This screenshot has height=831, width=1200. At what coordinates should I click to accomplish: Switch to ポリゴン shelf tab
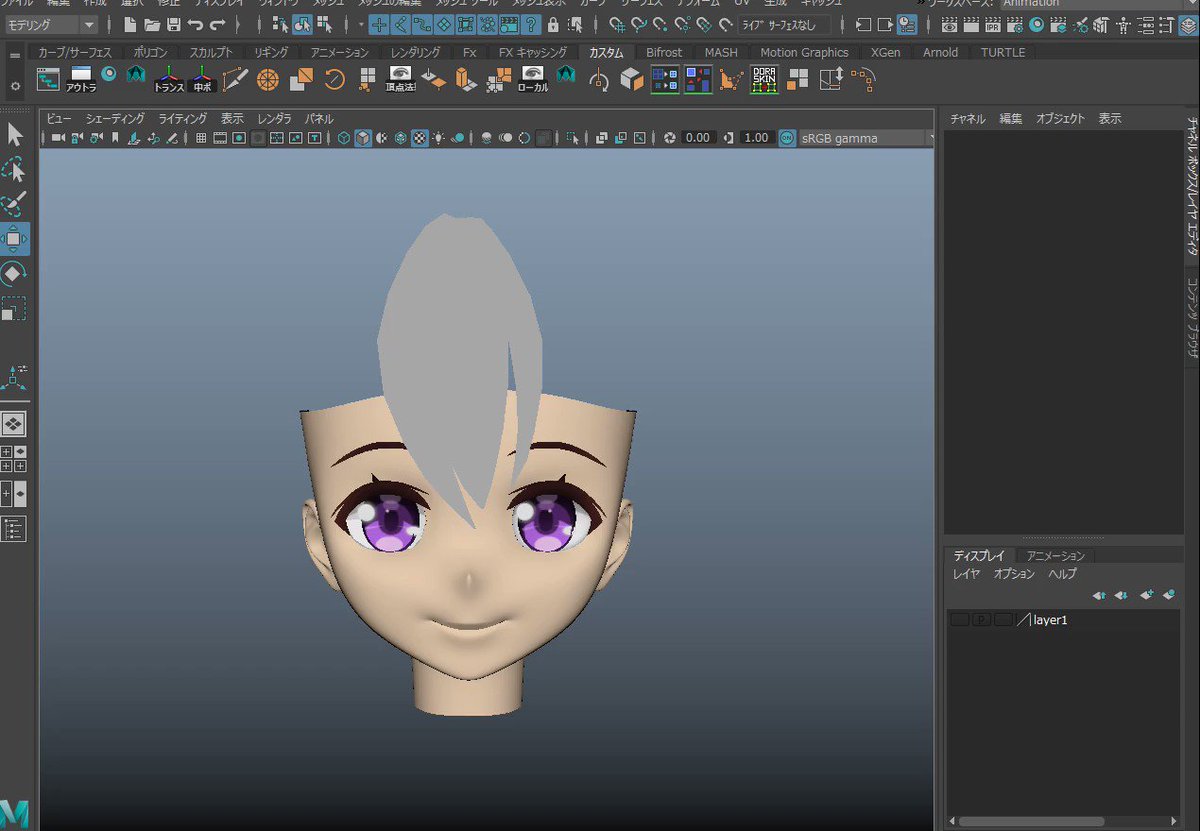(x=151, y=52)
